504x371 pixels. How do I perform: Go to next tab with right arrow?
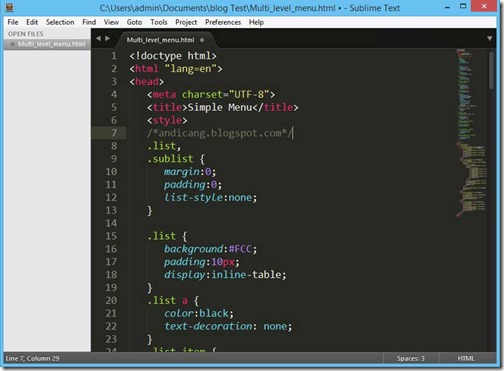coord(107,39)
